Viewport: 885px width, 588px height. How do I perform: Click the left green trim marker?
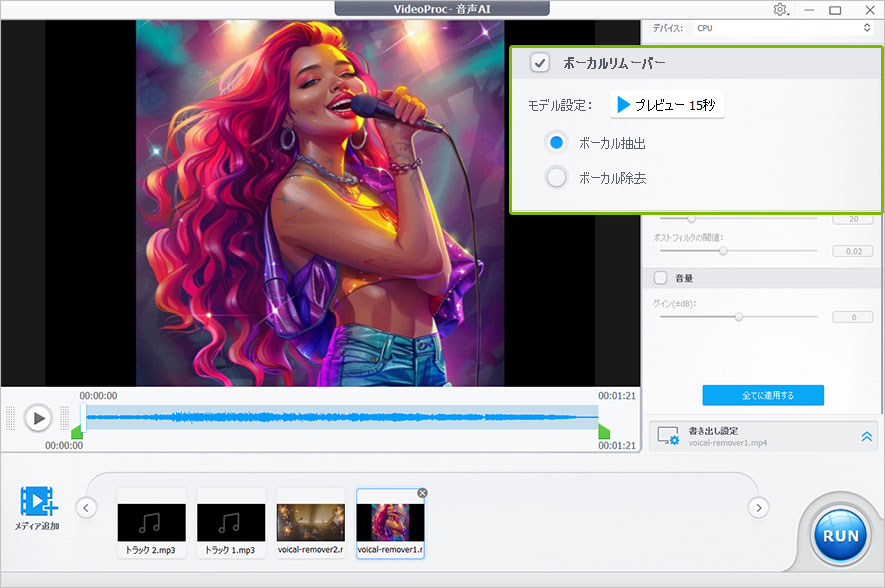77,432
